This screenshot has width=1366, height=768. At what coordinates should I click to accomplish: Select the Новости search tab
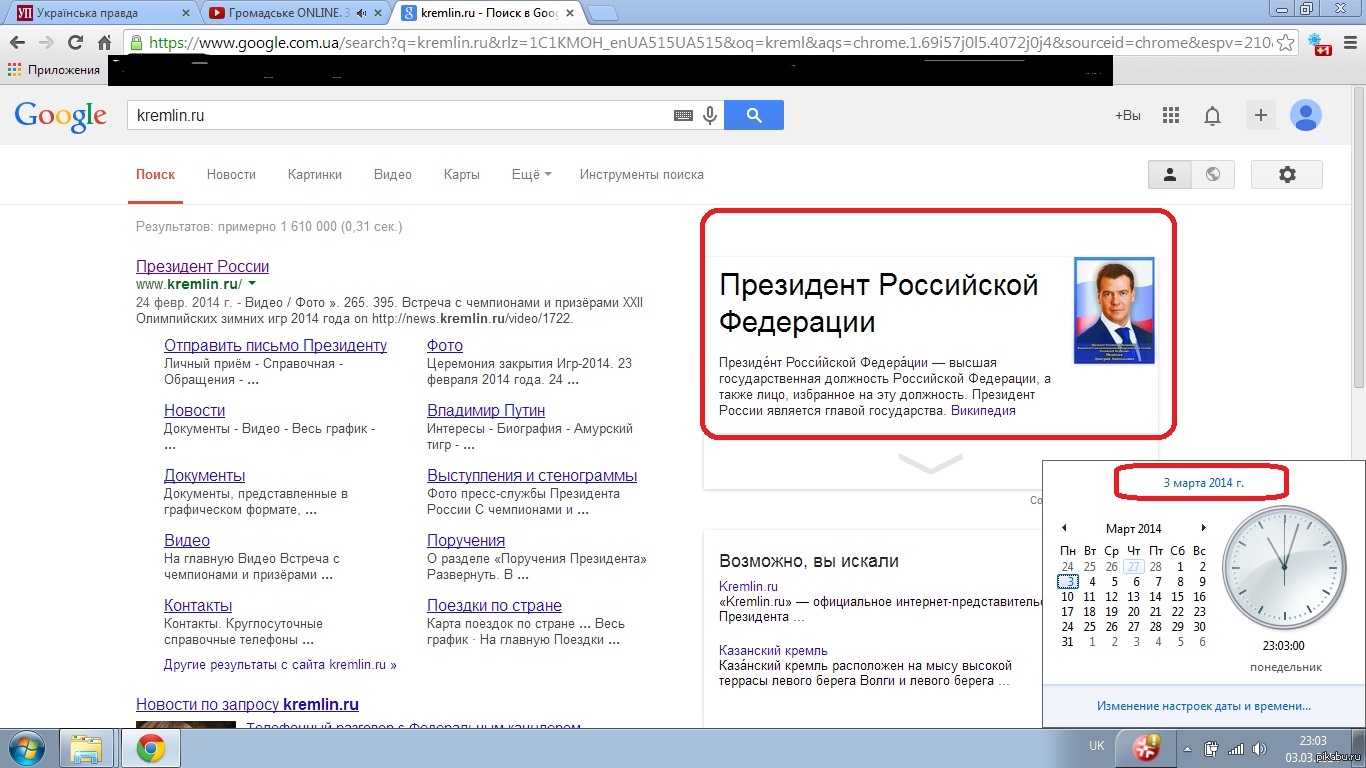pos(231,174)
